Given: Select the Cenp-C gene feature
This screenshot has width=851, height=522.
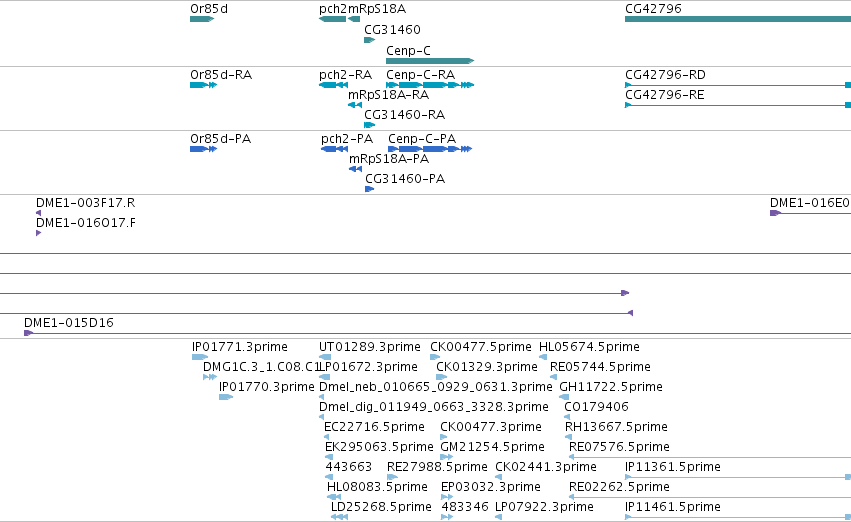Looking at the screenshot, I should [x=430, y=61].
